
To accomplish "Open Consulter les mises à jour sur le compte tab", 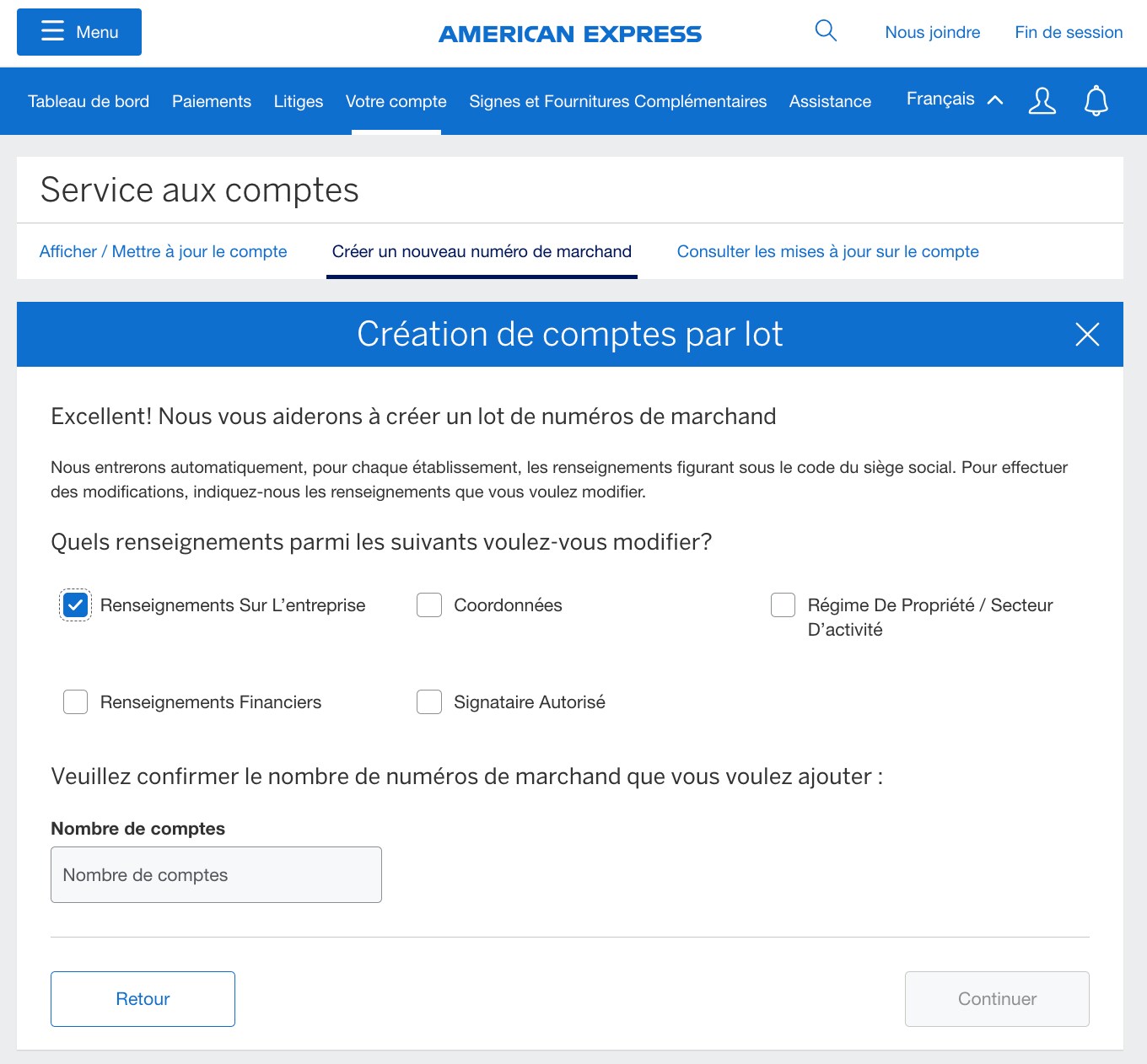I will 827,251.
